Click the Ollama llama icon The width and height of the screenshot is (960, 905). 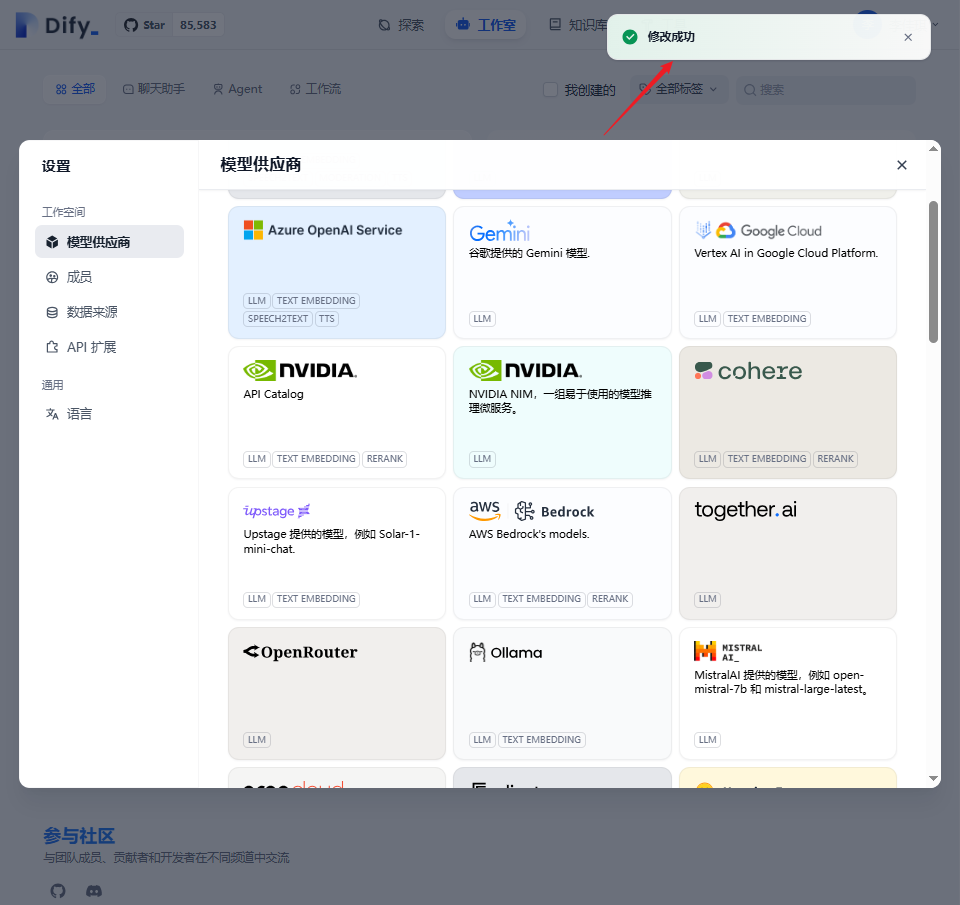tap(477, 652)
